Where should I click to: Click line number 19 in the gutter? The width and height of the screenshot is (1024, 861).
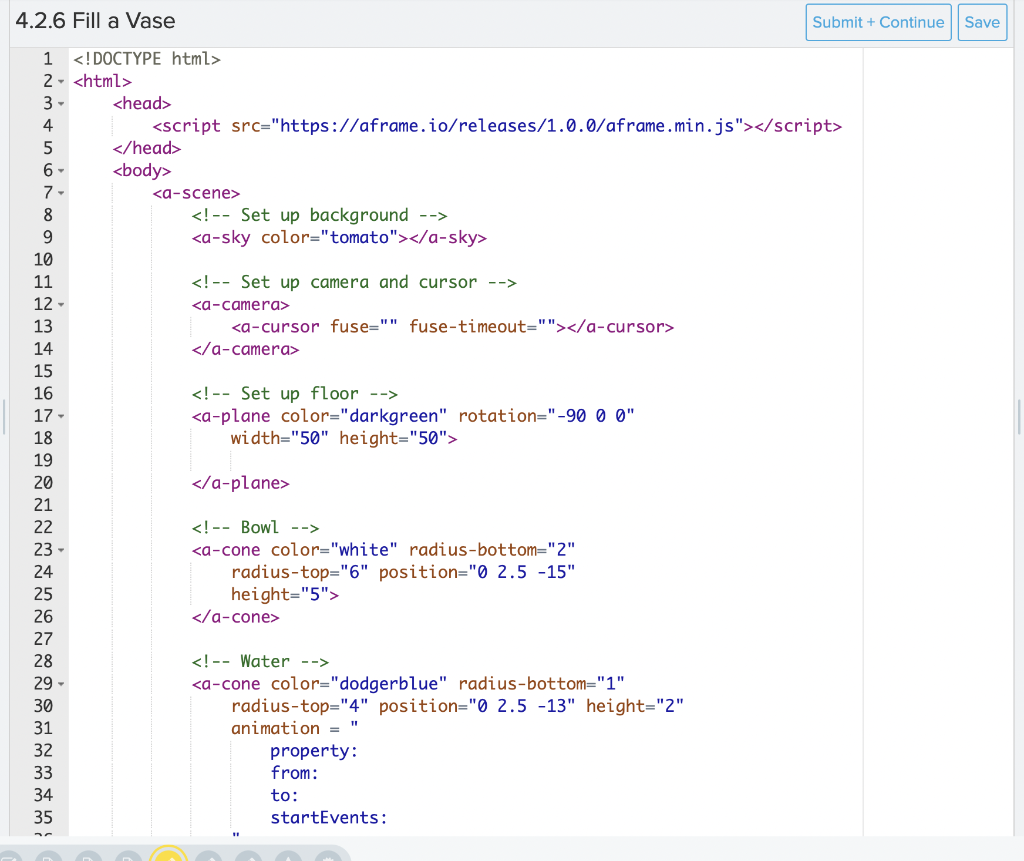tap(43, 461)
